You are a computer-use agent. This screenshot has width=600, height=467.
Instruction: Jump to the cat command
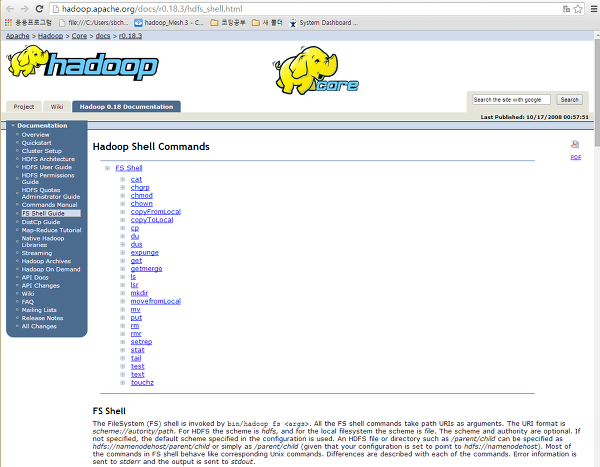136,180
